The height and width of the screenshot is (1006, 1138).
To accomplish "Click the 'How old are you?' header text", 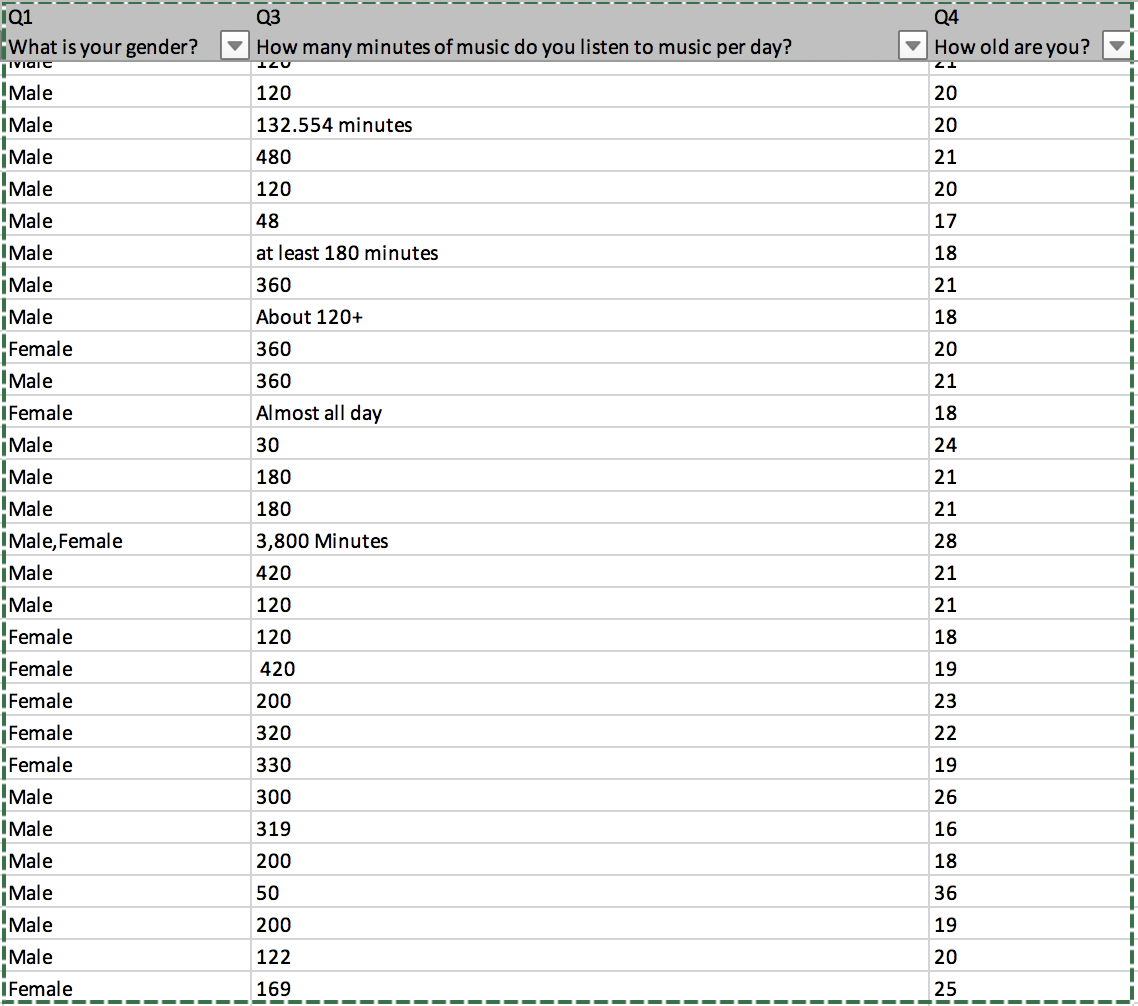I will coord(1012,47).
